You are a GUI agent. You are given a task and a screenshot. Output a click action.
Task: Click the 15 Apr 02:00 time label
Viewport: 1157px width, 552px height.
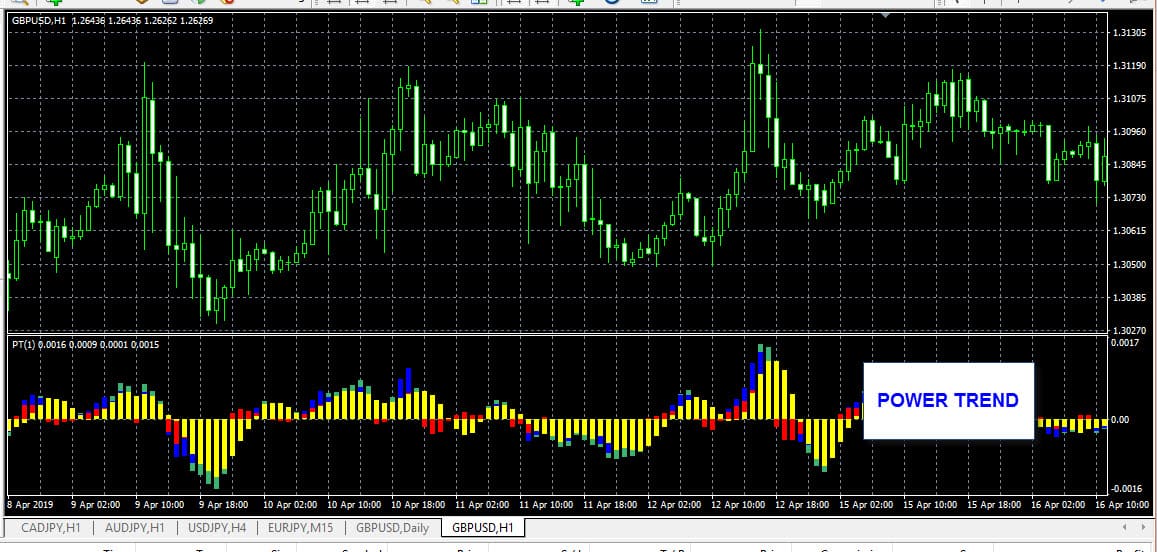pos(866,504)
